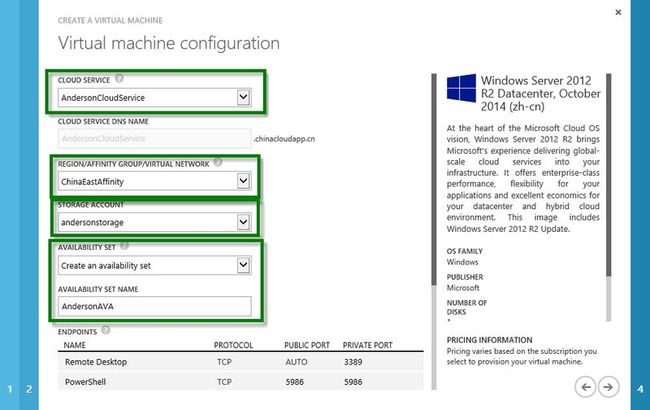Click the PRICING INFORMATION heading
The image size is (650, 410).
point(490,340)
